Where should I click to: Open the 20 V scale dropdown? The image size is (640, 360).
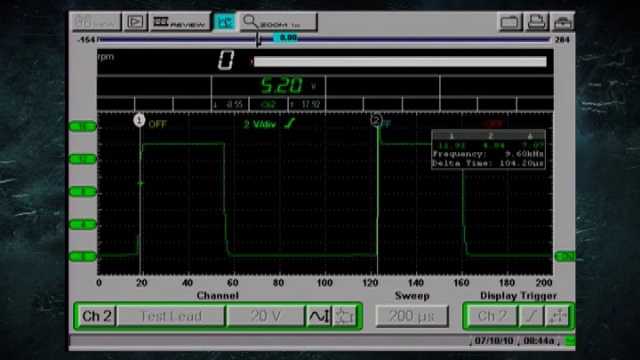(x=266, y=316)
